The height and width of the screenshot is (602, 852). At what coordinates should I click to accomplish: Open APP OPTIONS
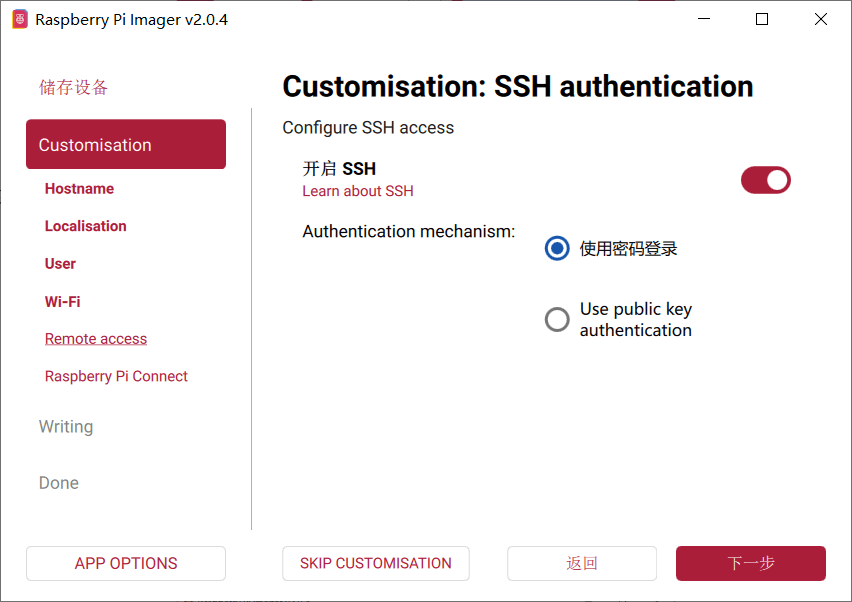(x=126, y=563)
